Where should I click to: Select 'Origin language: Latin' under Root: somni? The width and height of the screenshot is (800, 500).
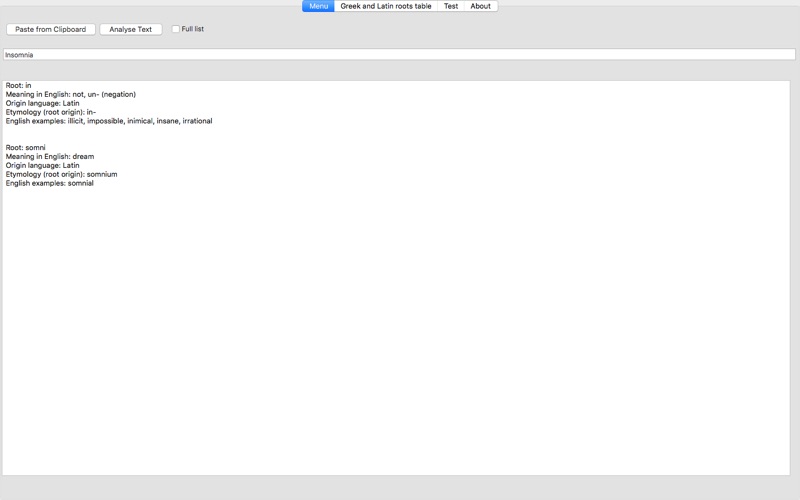(x=42, y=165)
